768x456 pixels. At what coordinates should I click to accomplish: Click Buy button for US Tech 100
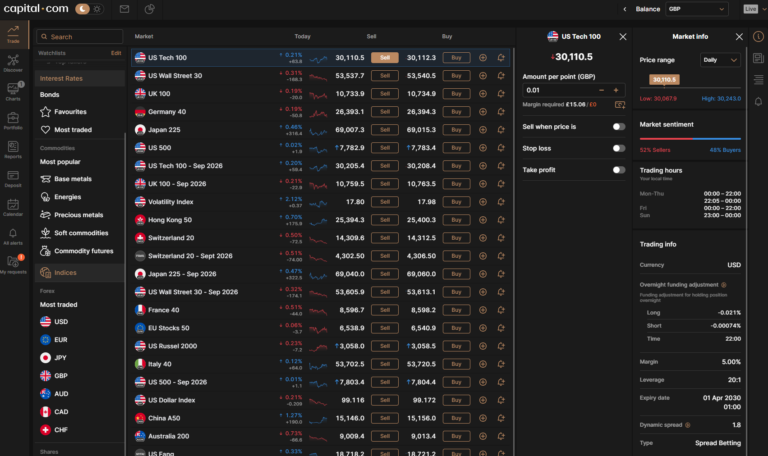pos(456,58)
